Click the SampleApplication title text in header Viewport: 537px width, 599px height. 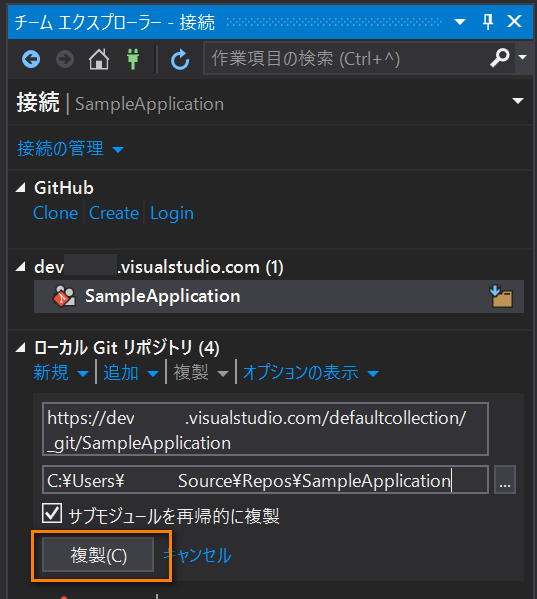(x=149, y=104)
